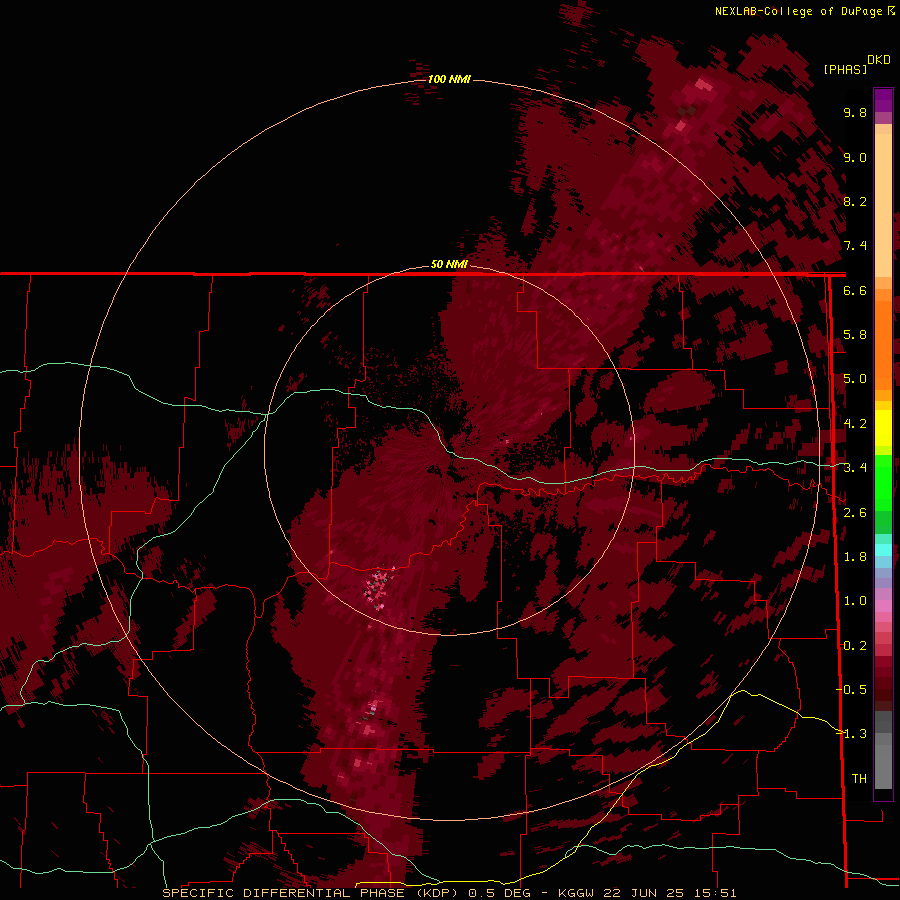Screen dimensions: 900x900
Task: Click the 1.8 value on the color scale
Action: pos(855,557)
